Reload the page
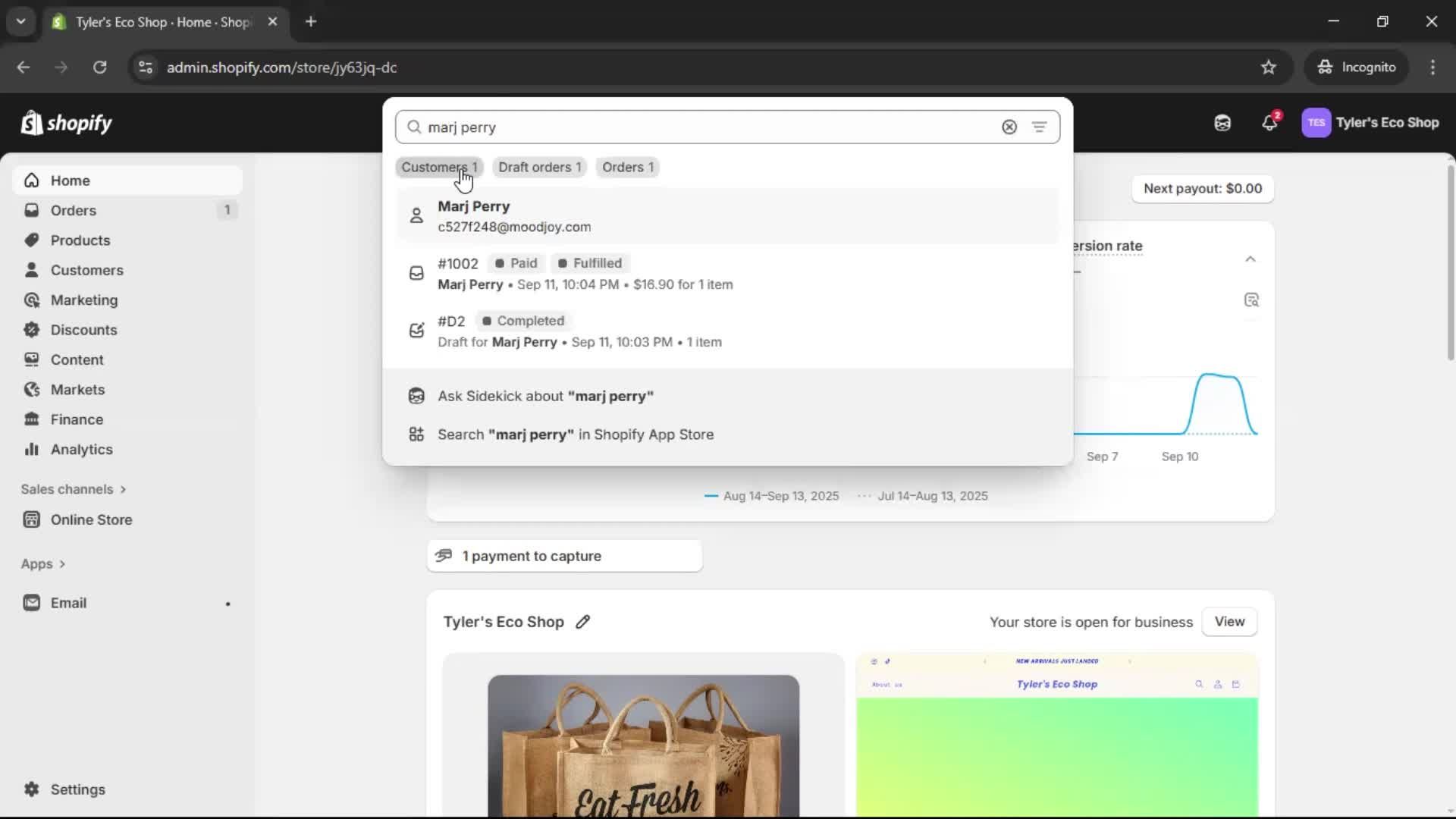 click(99, 67)
